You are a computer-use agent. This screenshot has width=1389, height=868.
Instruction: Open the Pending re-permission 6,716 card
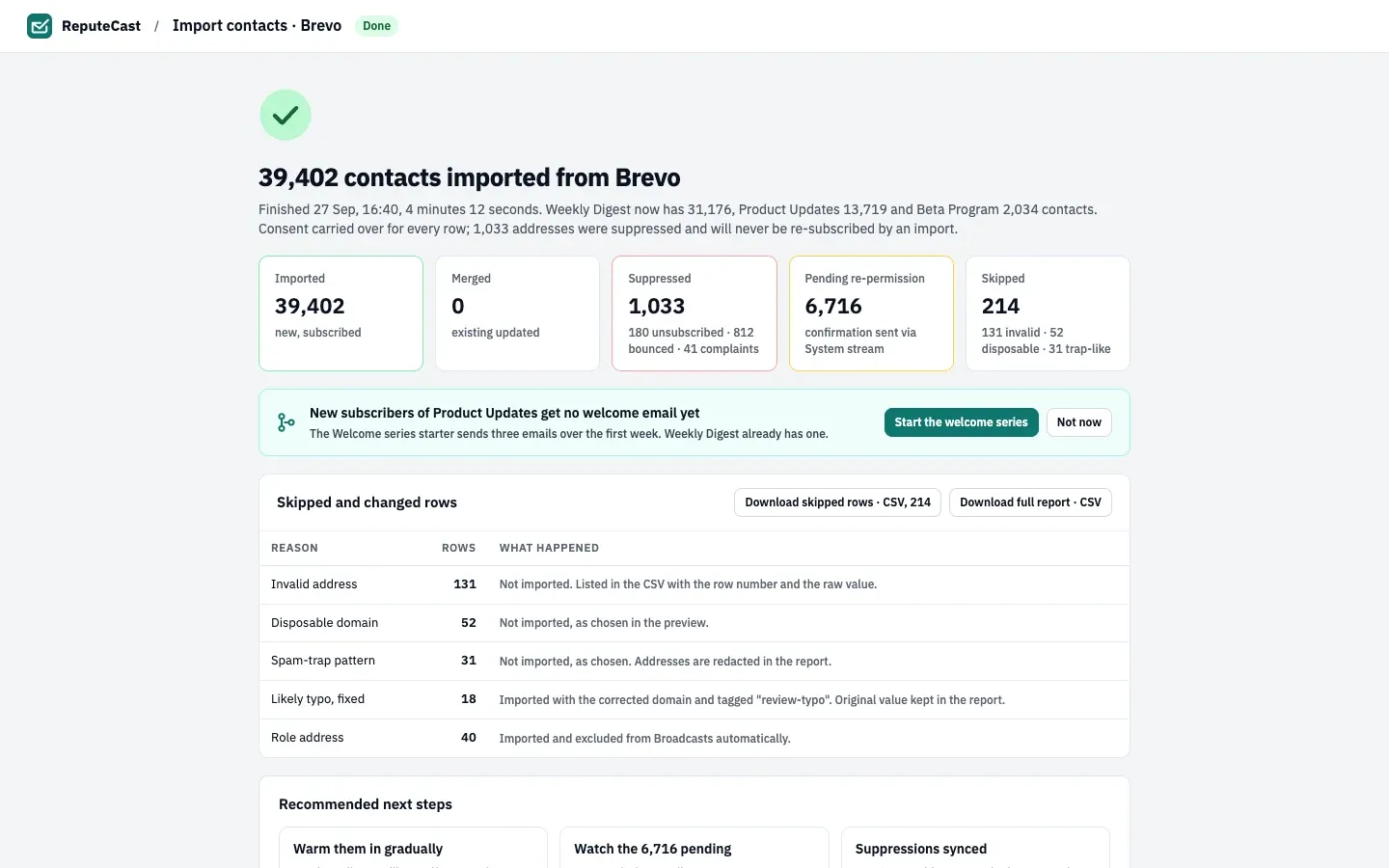point(871,313)
